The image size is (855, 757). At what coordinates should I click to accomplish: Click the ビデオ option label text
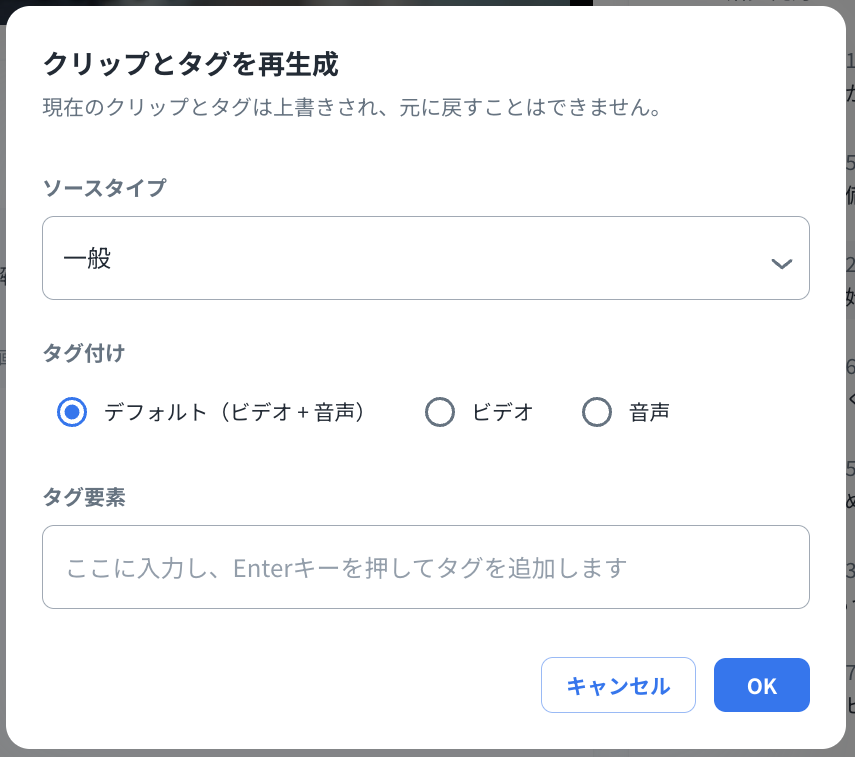(x=502, y=412)
